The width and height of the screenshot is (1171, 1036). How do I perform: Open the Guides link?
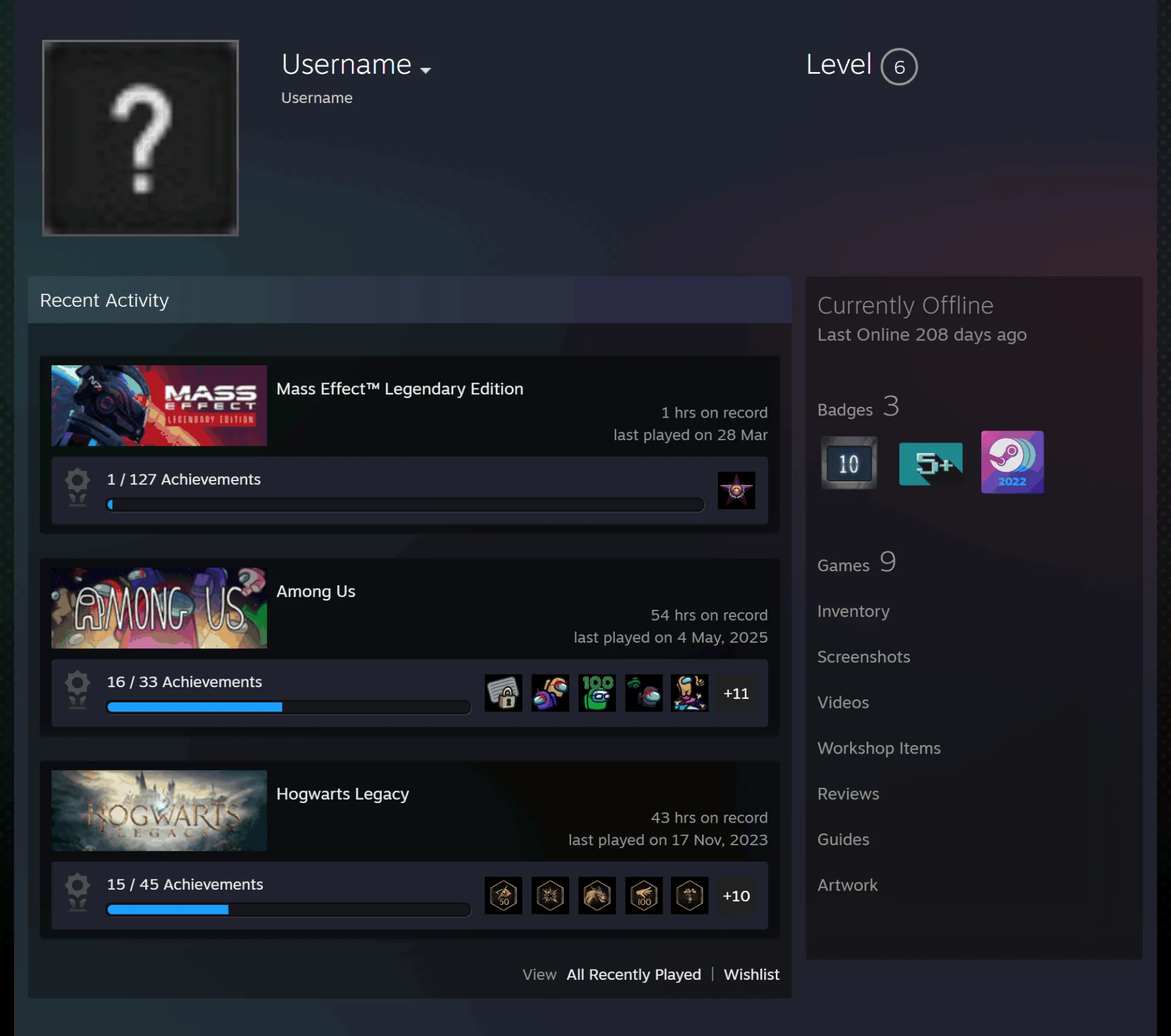tap(843, 840)
